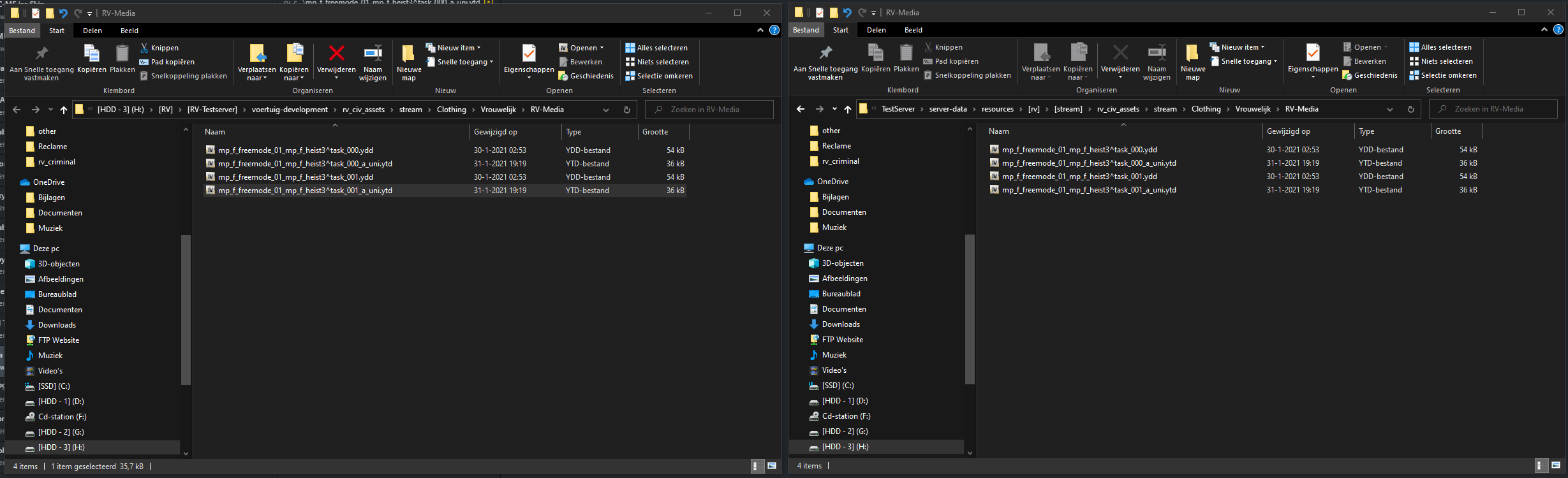Screen dimensions: 1568x478
Task: Pin to Snelle toegang in right window
Action: (825, 54)
